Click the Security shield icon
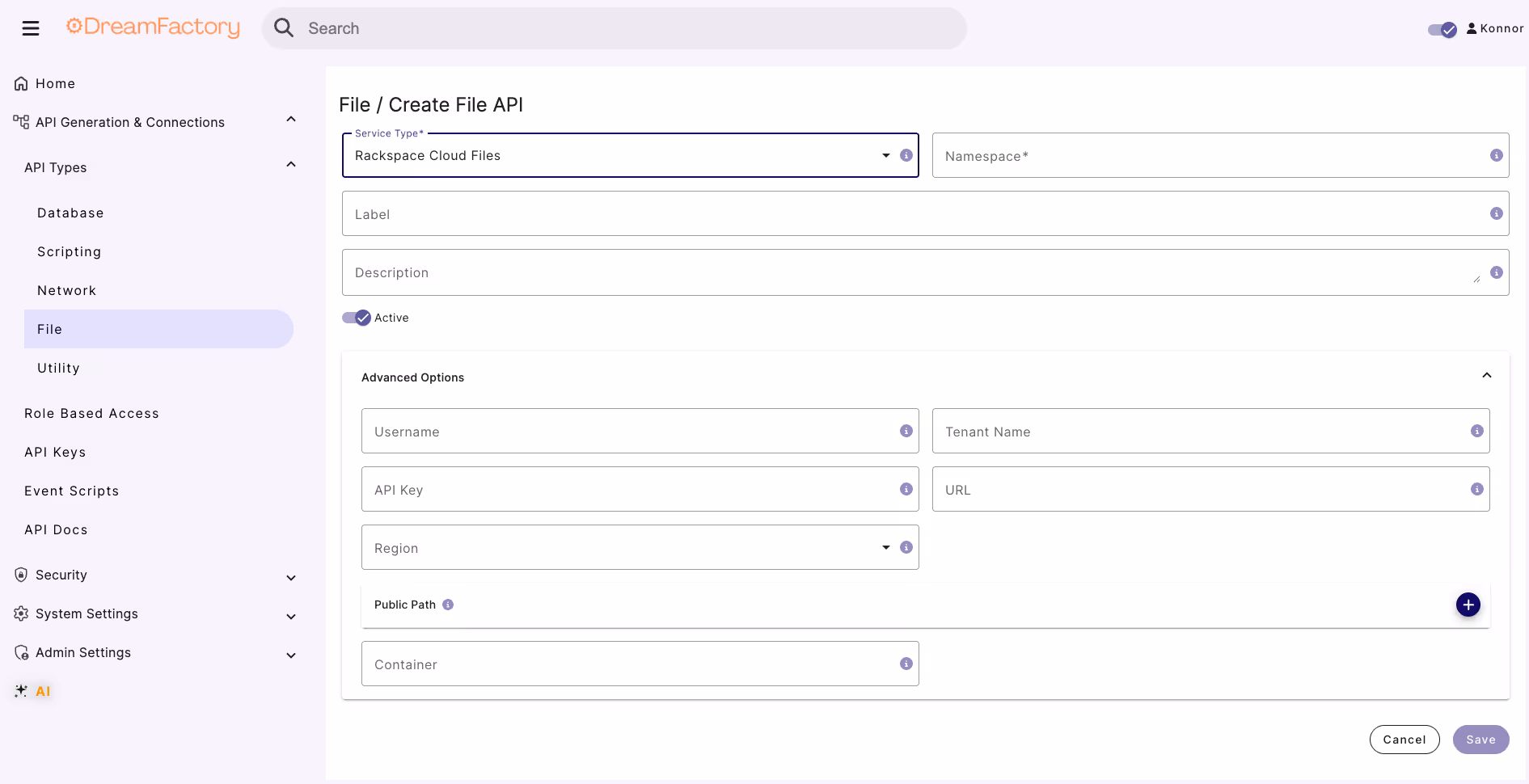 tap(21, 575)
